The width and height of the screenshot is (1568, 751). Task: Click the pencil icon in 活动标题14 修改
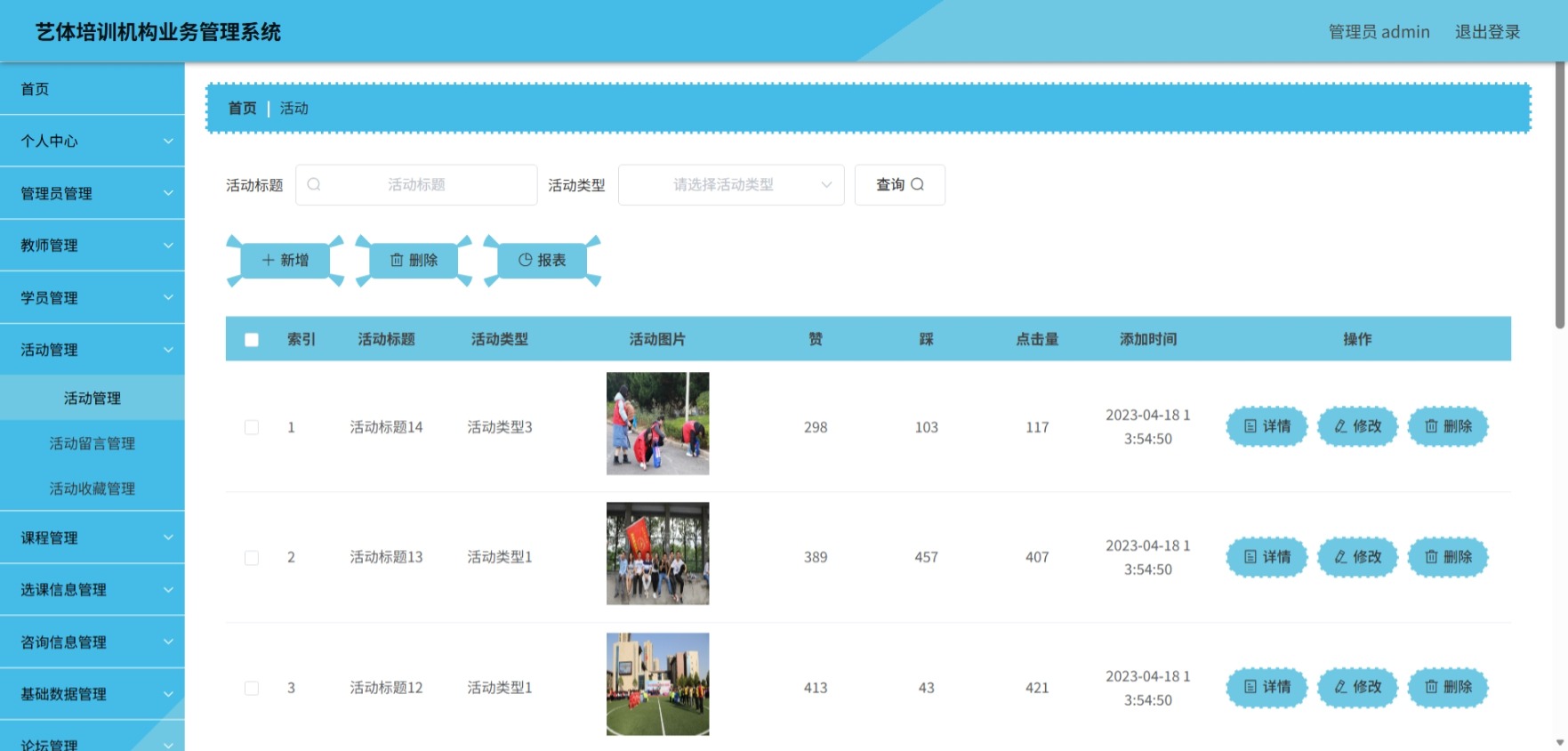point(1340,426)
